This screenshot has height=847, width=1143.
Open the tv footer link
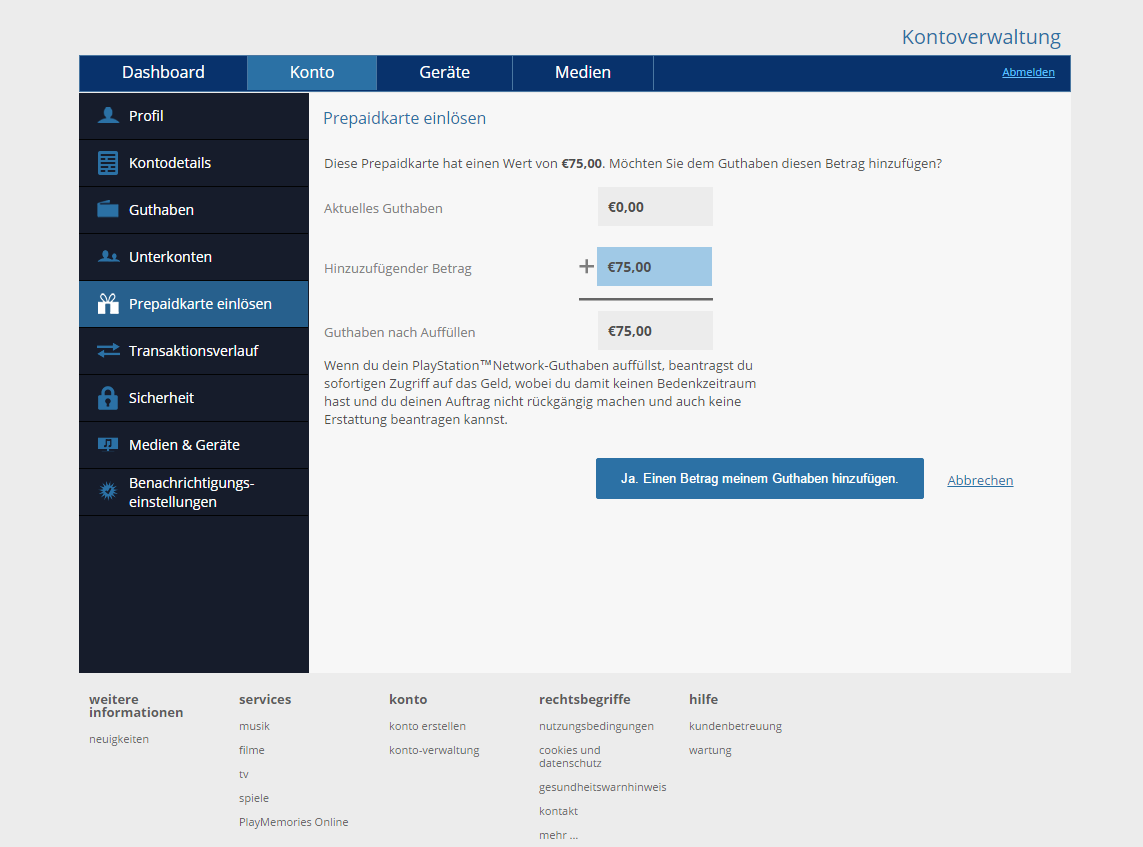click(x=243, y=774)
